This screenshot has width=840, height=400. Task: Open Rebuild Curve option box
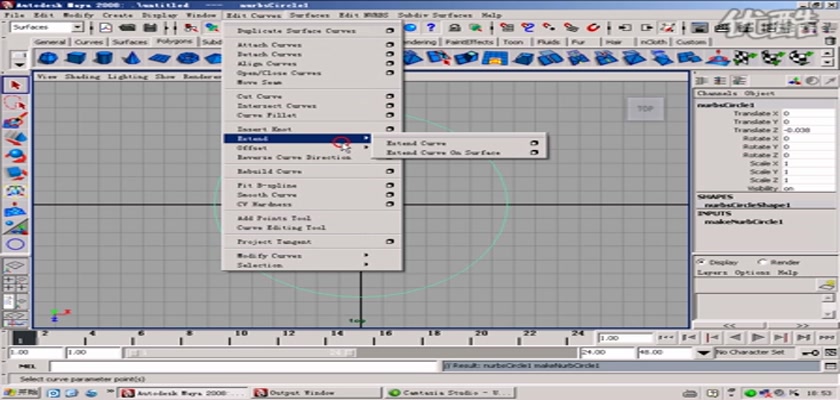[x=390, y=171]
